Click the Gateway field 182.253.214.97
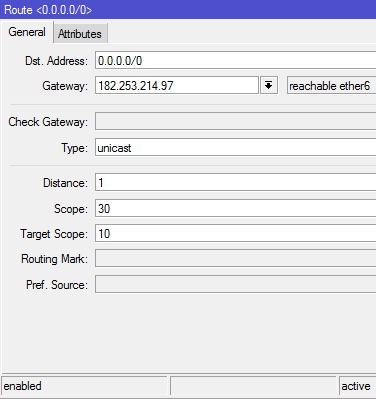Image resolution: width=376 pixels, height=399 pixels. coord(177,86)
